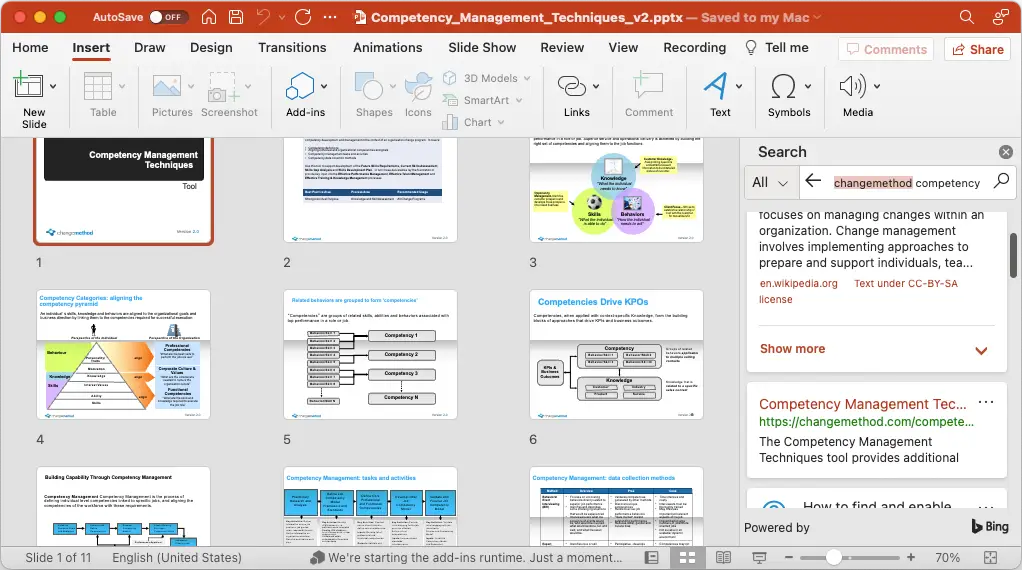Click the Save icon in title bar

coord(236,17)
